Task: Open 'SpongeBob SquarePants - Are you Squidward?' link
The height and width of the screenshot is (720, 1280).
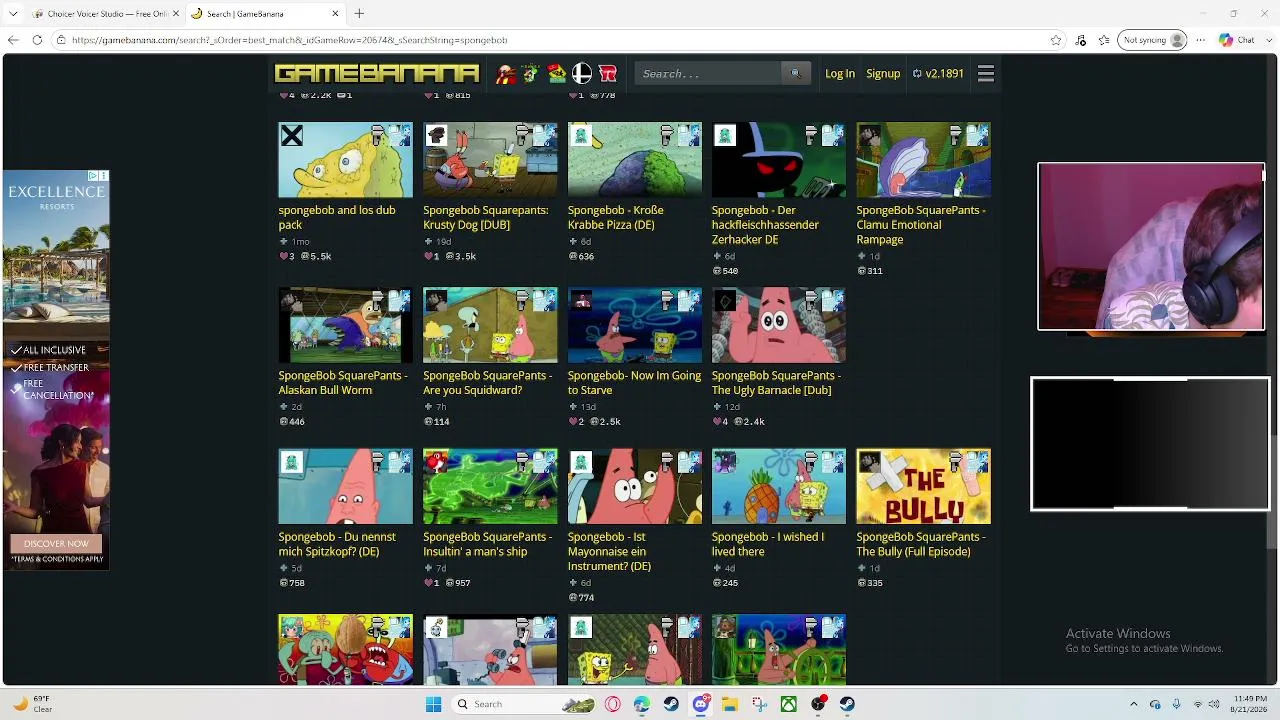Action: 487,383
